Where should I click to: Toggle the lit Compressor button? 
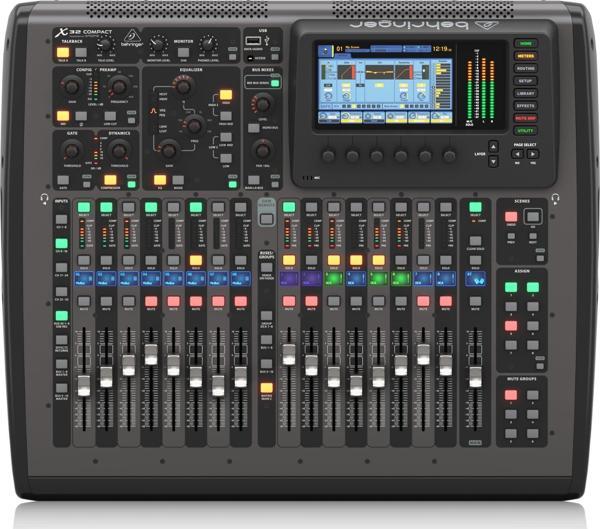(110, 180)
